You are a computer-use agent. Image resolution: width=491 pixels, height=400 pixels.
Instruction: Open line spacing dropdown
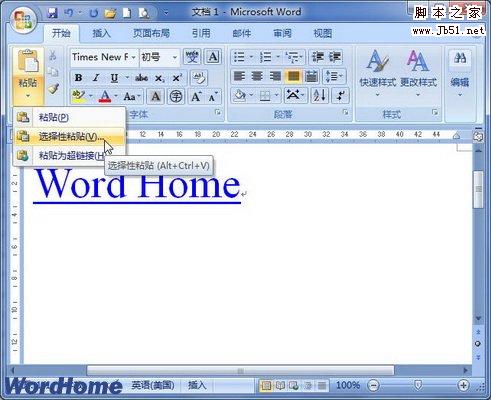tap(334, 77)
